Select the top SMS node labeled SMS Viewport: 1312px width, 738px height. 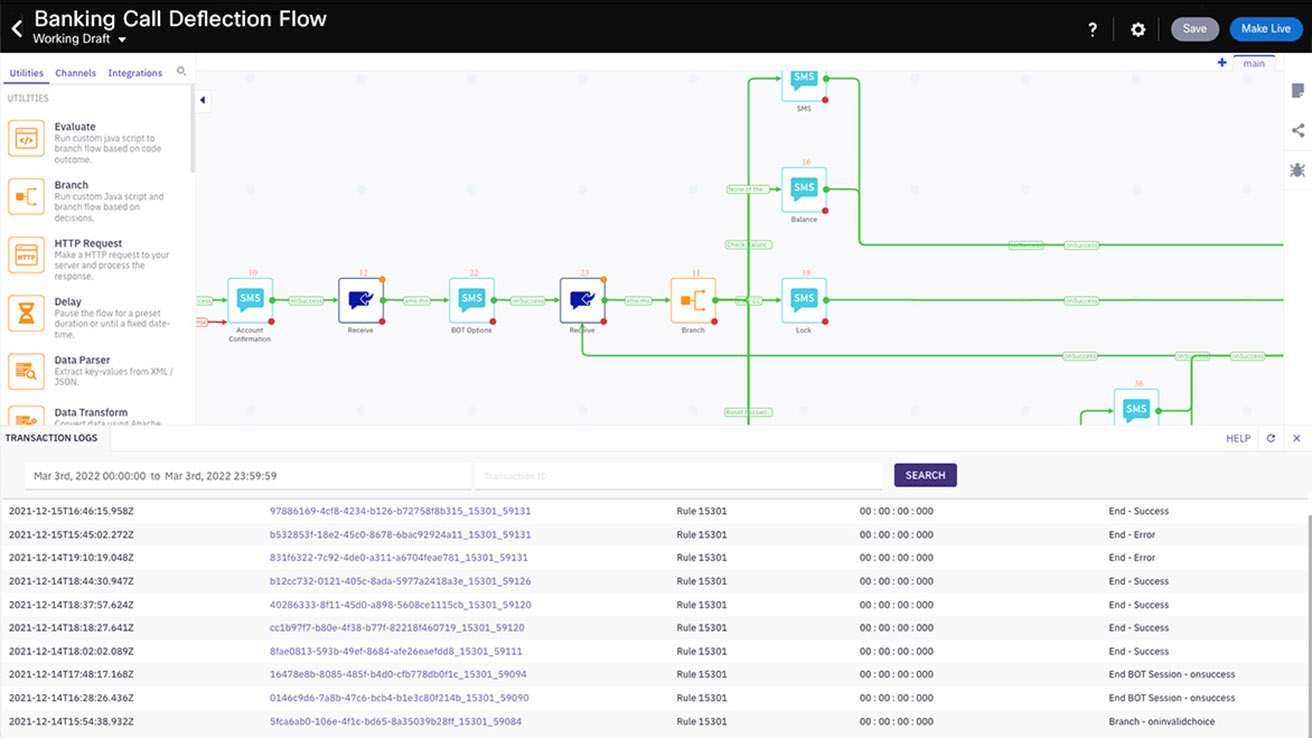pyautogui.click(x=804, y=84)
